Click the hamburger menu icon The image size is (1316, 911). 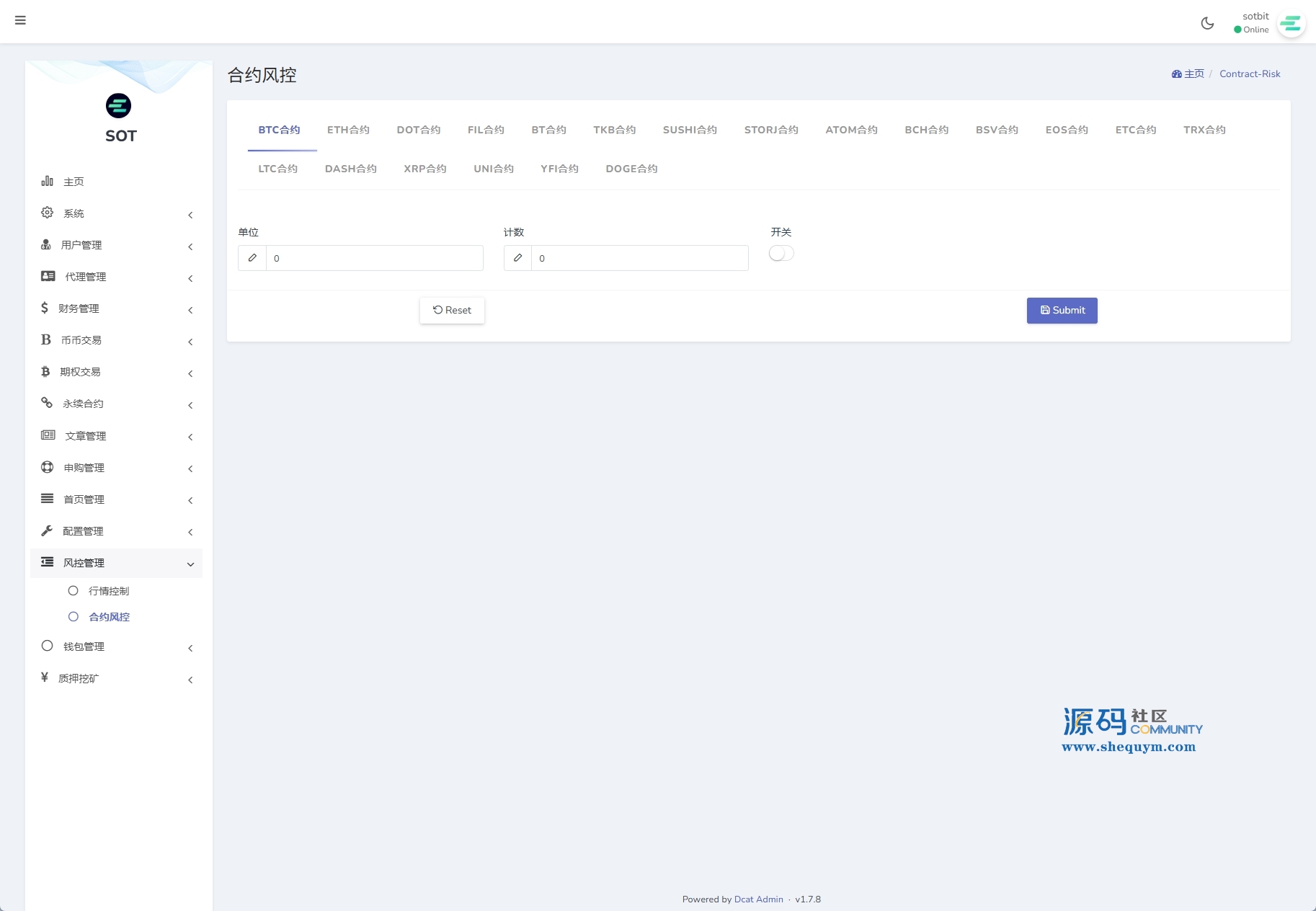point(20,20)
